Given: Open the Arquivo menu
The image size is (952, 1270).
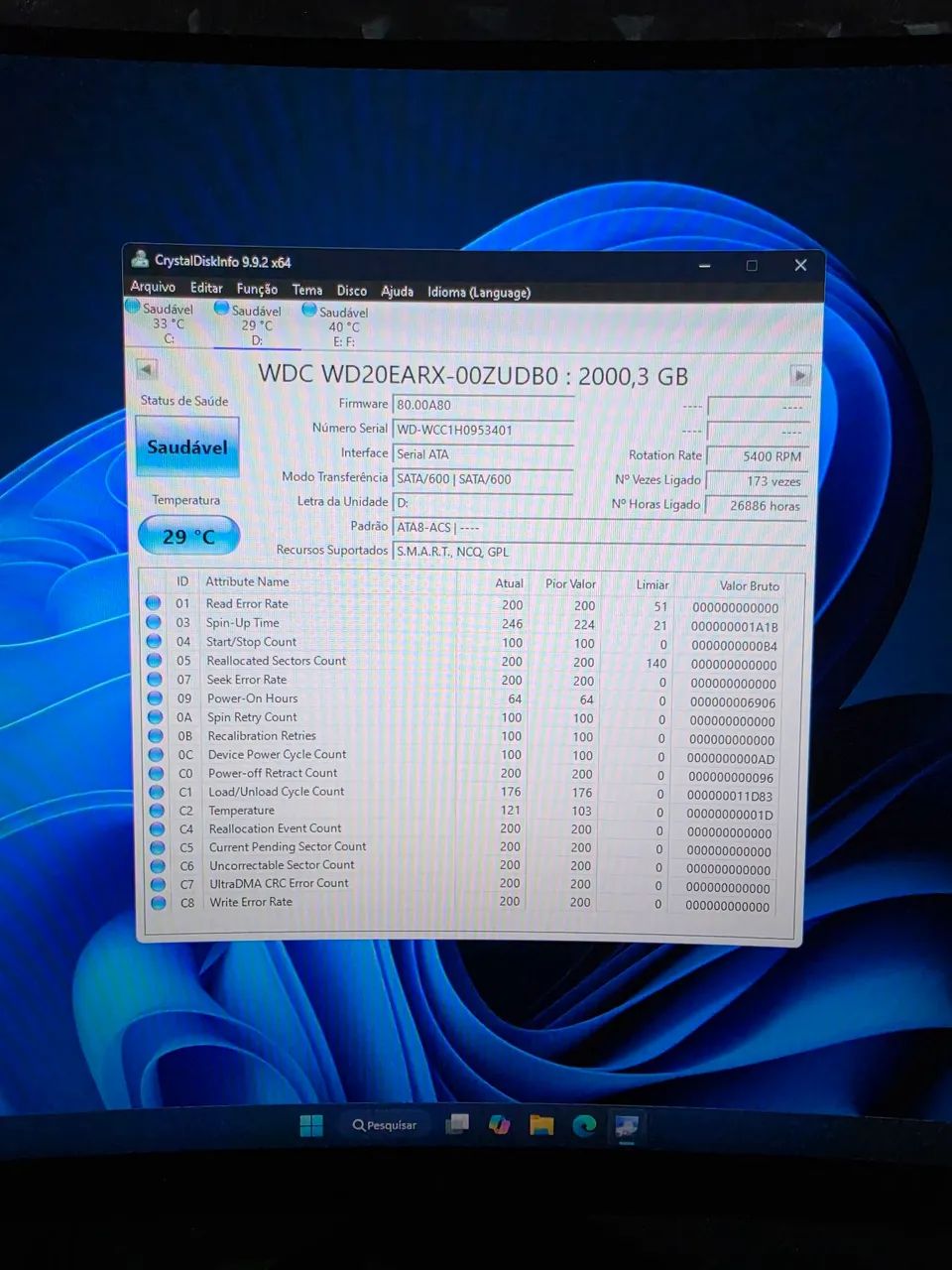Looking at the screenshot, I should click(153, 287).
